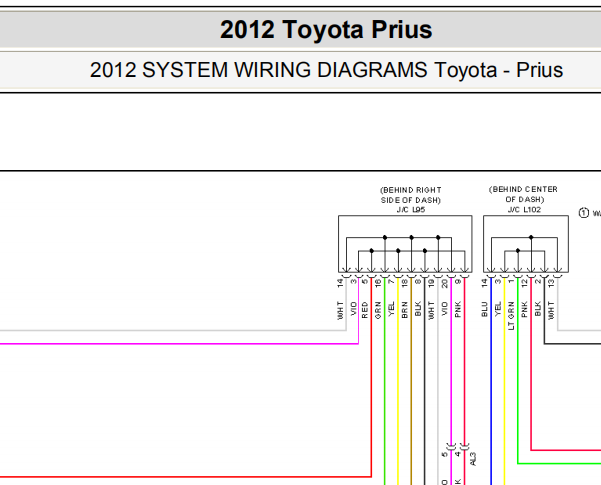Click pin number 16 on J/C L95

(378, 284)
